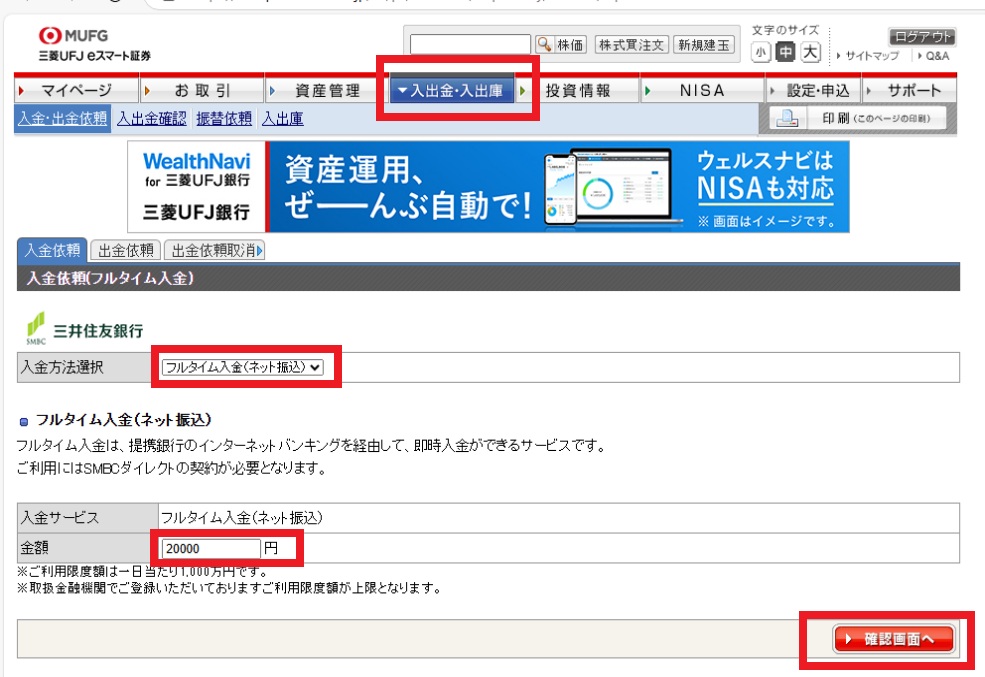This screenshot has width=985, height=677.
Task: Open the お取引 menu
Action: 202,90
